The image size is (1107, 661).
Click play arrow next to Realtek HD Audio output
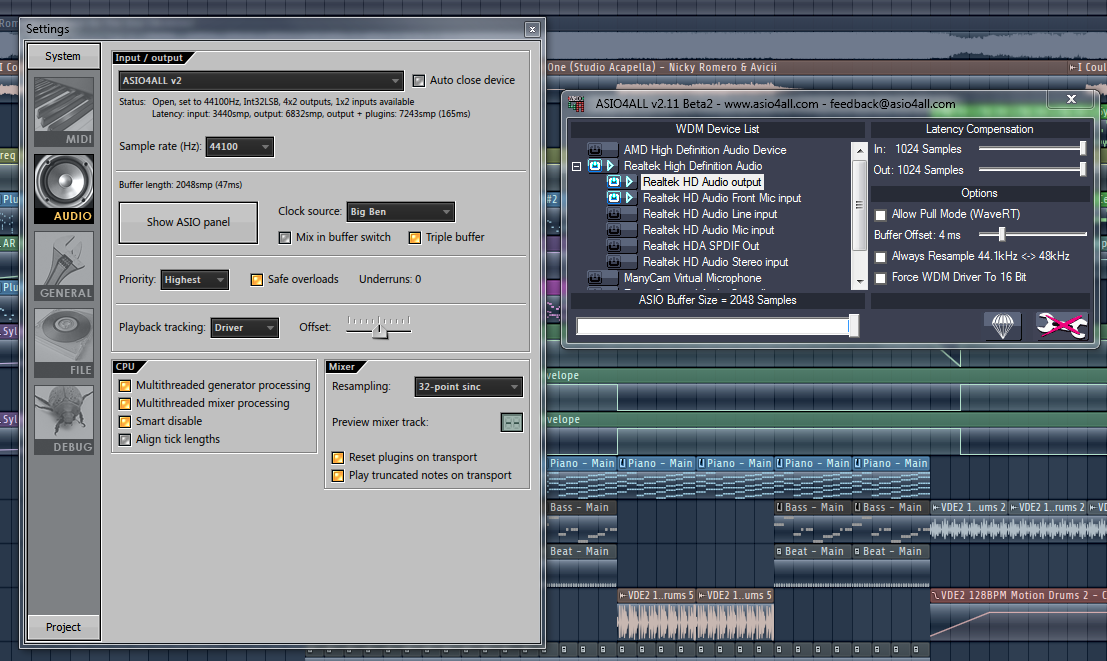(629, 181)
